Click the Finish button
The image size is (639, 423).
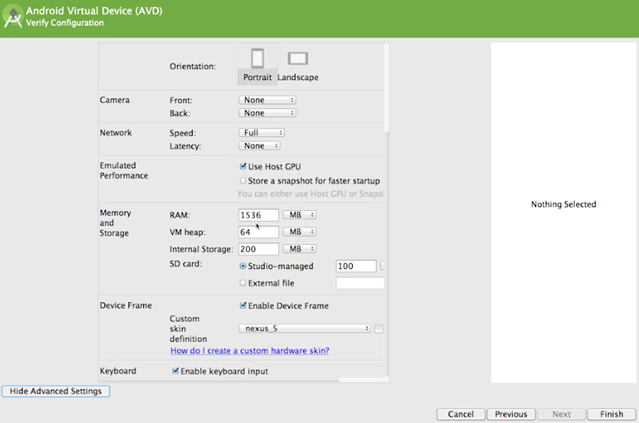pos(611,414)
